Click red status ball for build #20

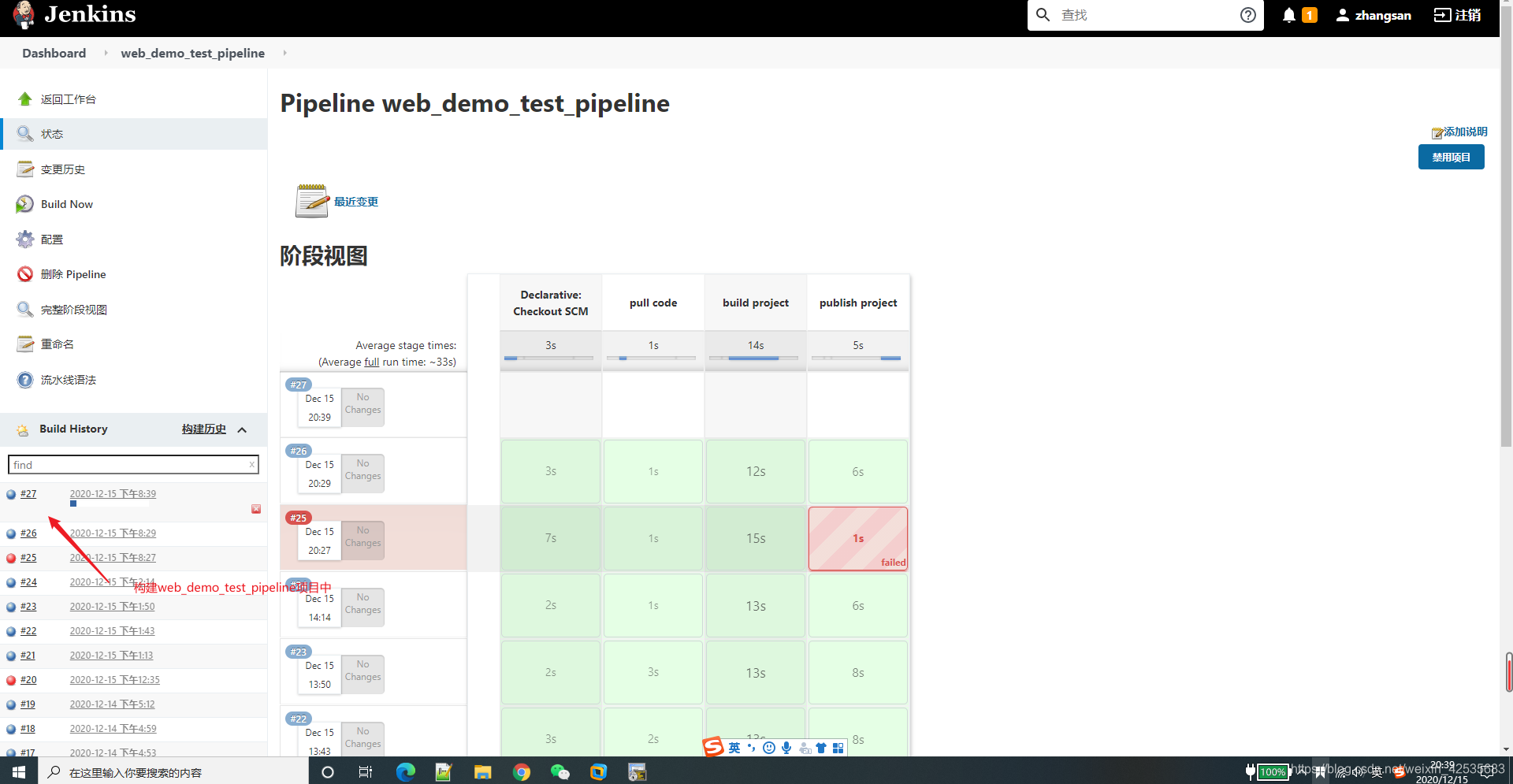11,681
